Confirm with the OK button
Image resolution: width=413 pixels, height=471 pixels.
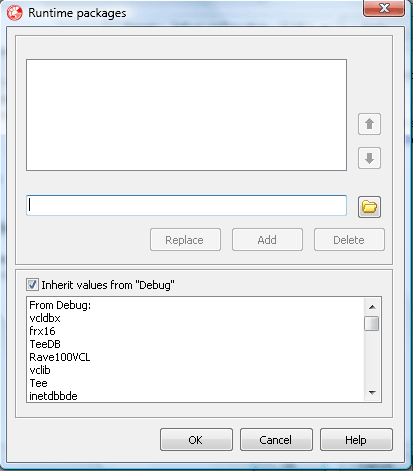tap(196, 440)
